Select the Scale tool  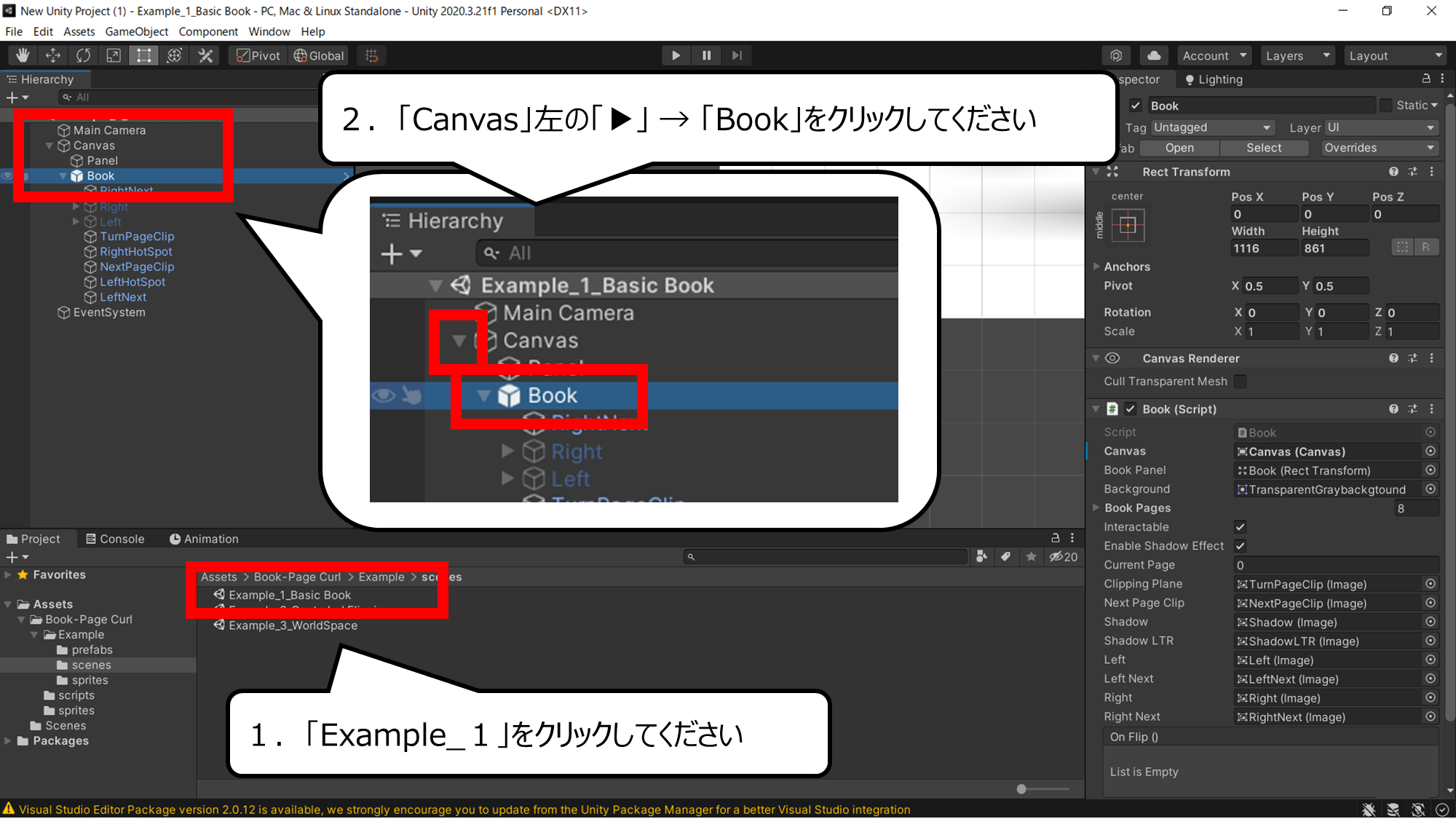point(114,55)
